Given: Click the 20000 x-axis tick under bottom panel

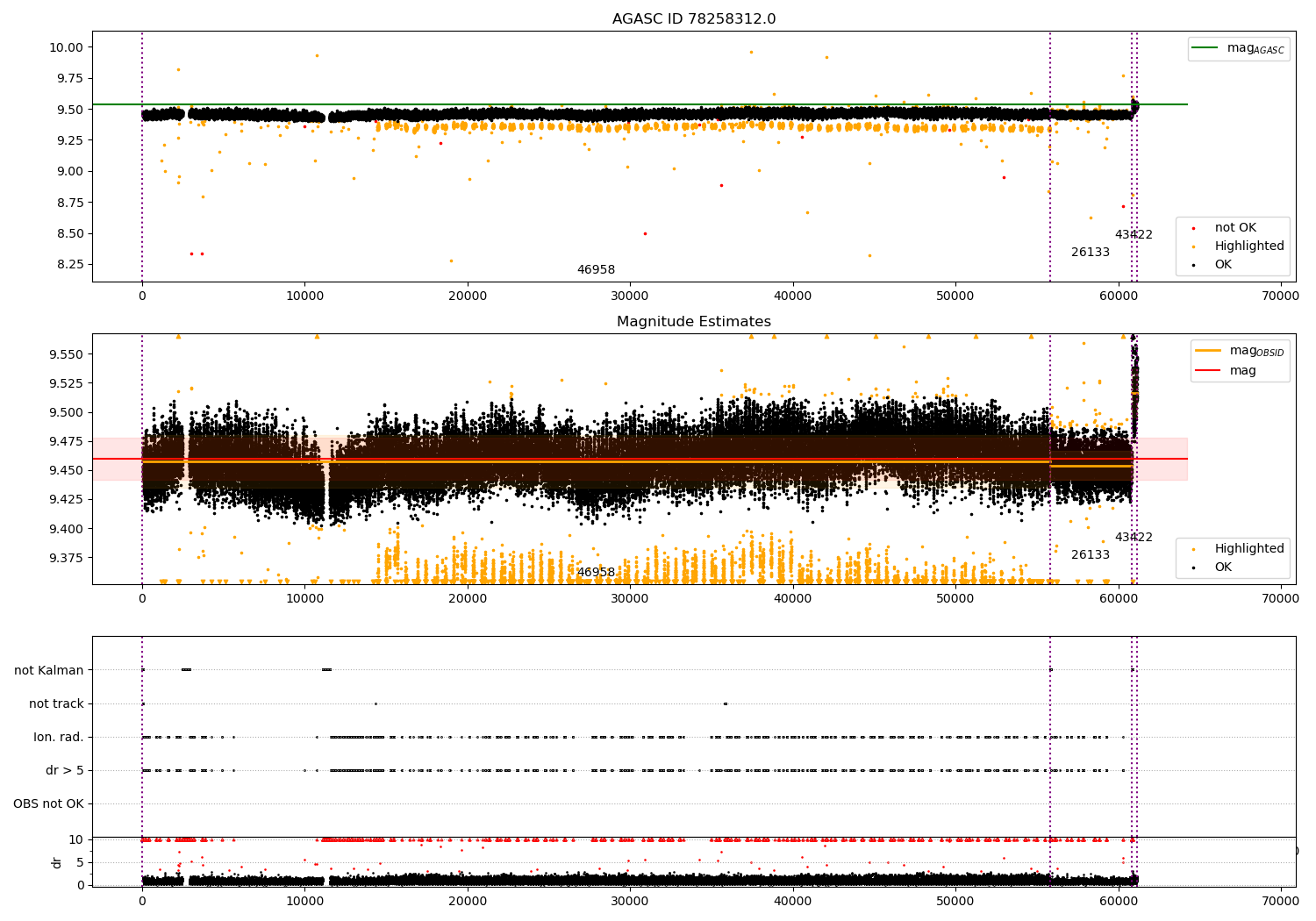Looking at the screenshot, I should [468, 900].
